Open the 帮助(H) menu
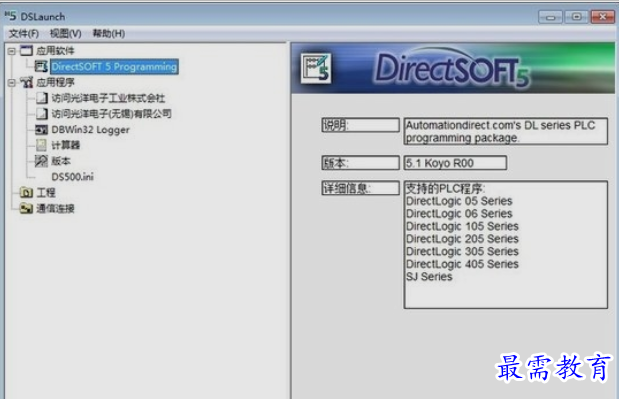The height and width of the screenshot is (399, 619). (x=109, y=34)
